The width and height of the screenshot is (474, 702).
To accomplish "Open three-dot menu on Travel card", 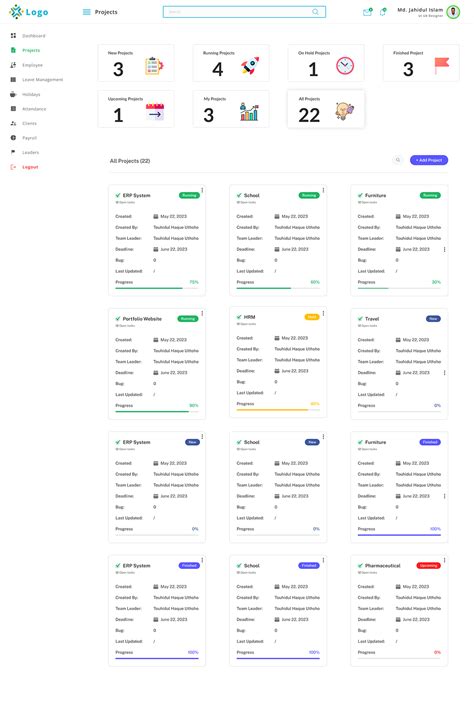I will point(444,372).
